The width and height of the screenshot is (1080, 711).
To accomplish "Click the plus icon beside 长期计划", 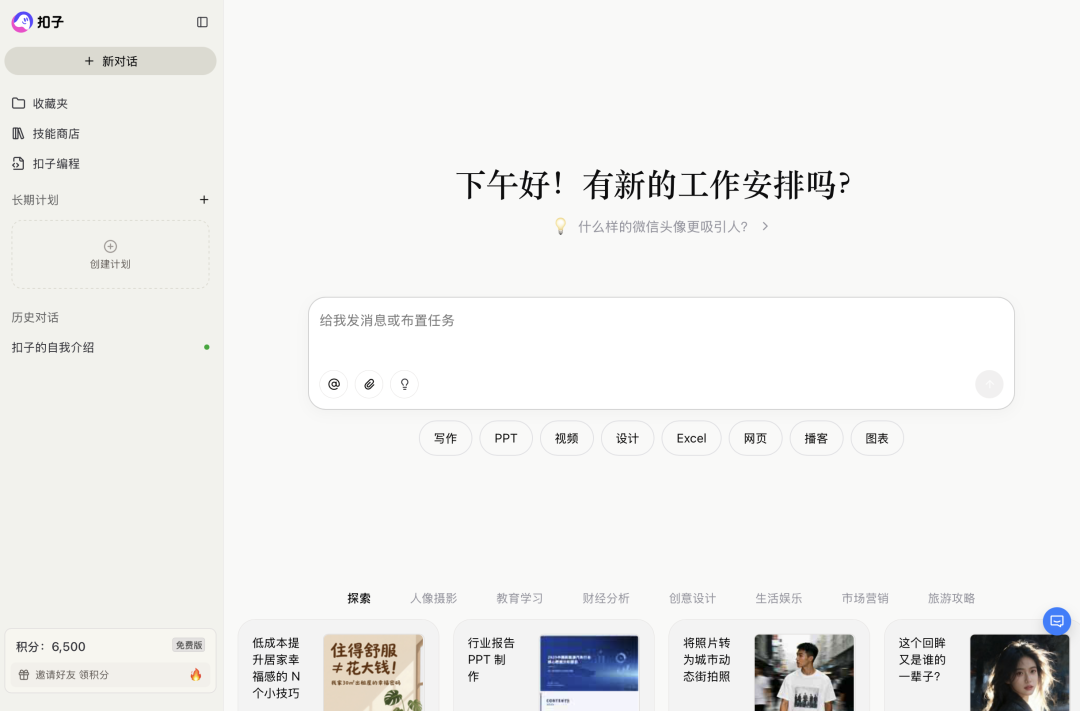I will 204,200.
